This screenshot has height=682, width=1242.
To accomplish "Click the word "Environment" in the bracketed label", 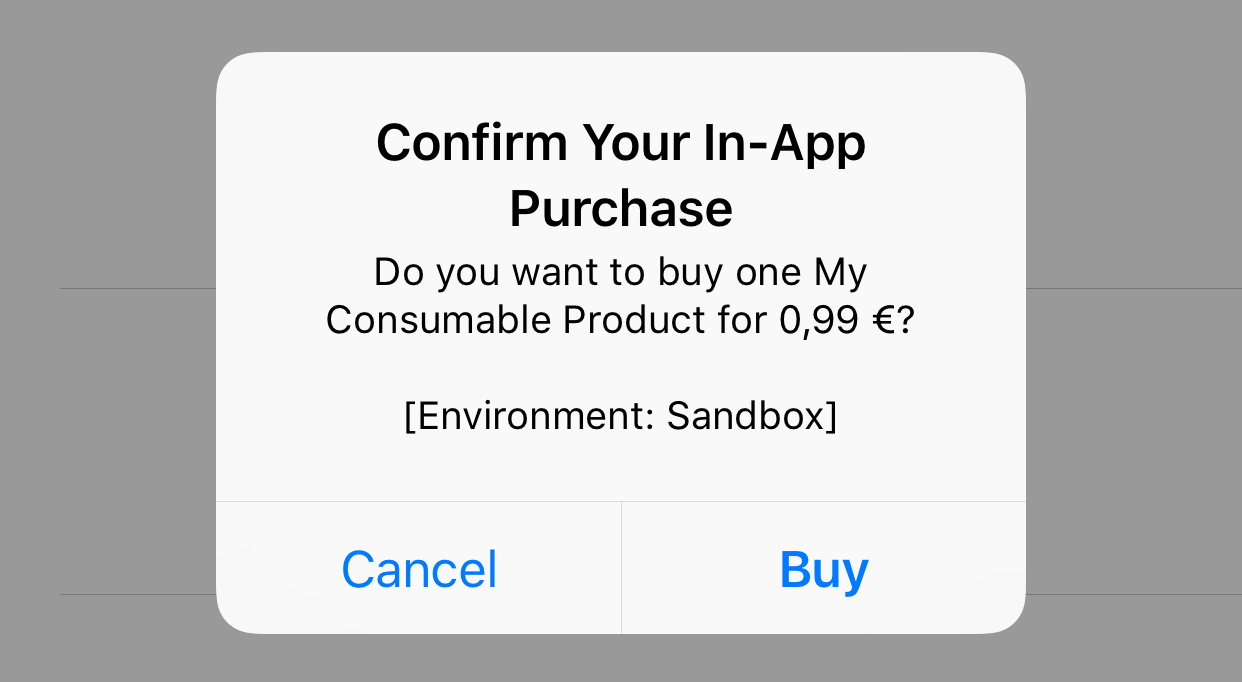I will coord(530,416).
